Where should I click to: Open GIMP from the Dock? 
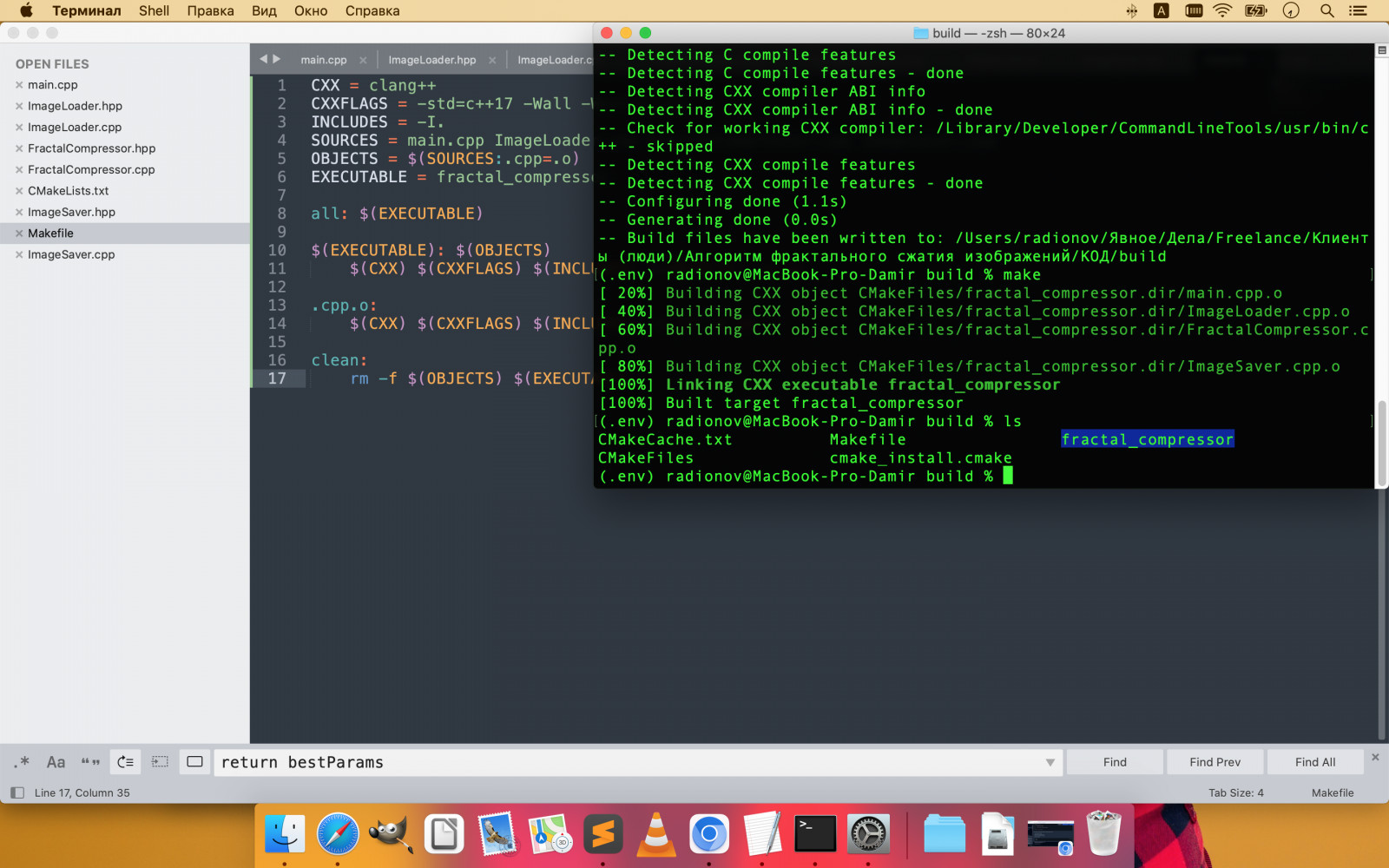point(391,834)
